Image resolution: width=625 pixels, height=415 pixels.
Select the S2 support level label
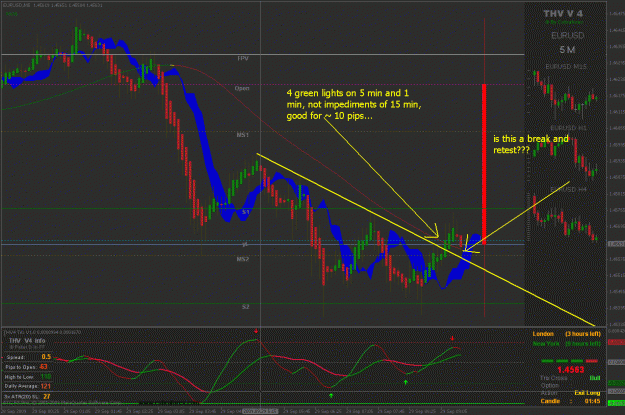coord(246,307)
